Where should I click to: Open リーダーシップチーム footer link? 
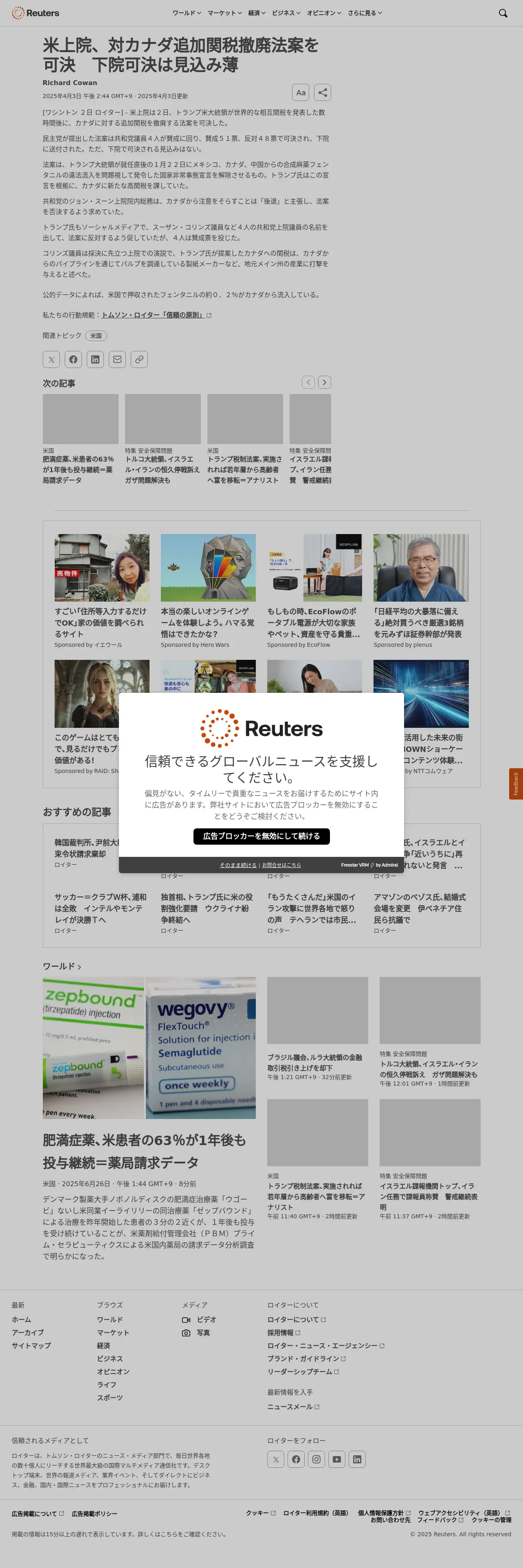(x=303, y=1371)
